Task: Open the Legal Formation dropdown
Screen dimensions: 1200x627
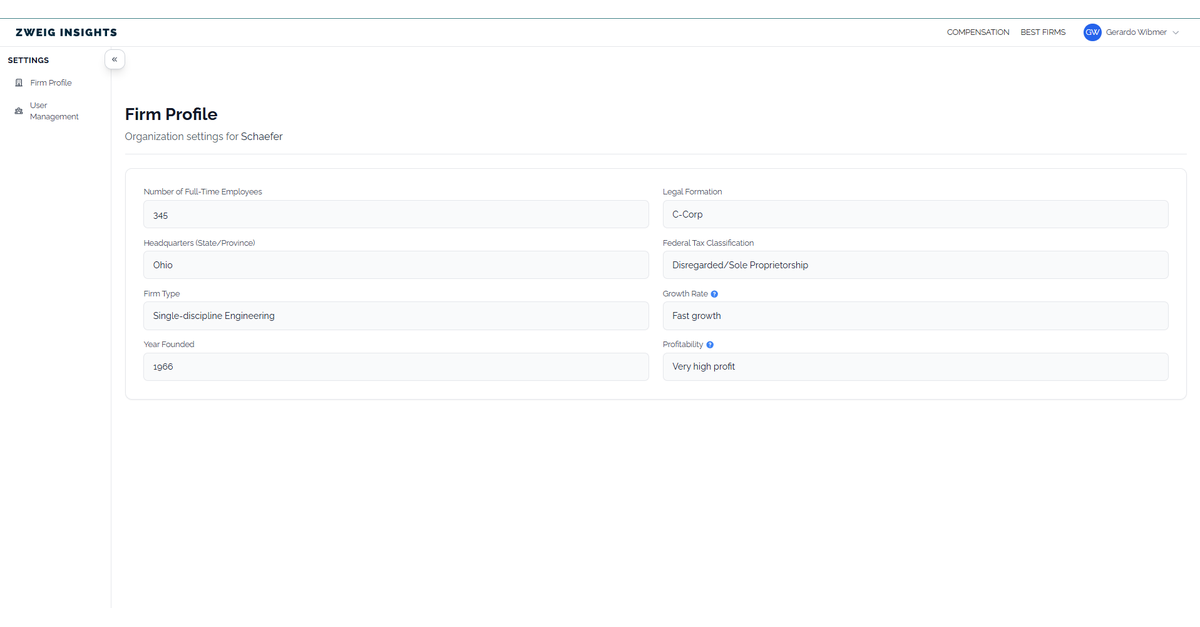Action: 915,214
